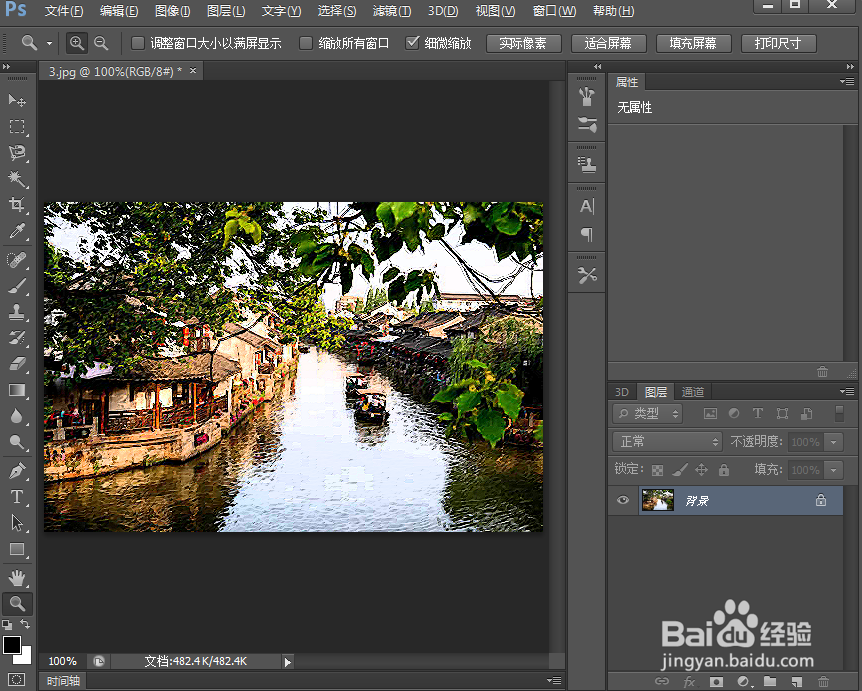Select the Dodge tool
This screenshot has width=862, height=691.
click(17, 442)
